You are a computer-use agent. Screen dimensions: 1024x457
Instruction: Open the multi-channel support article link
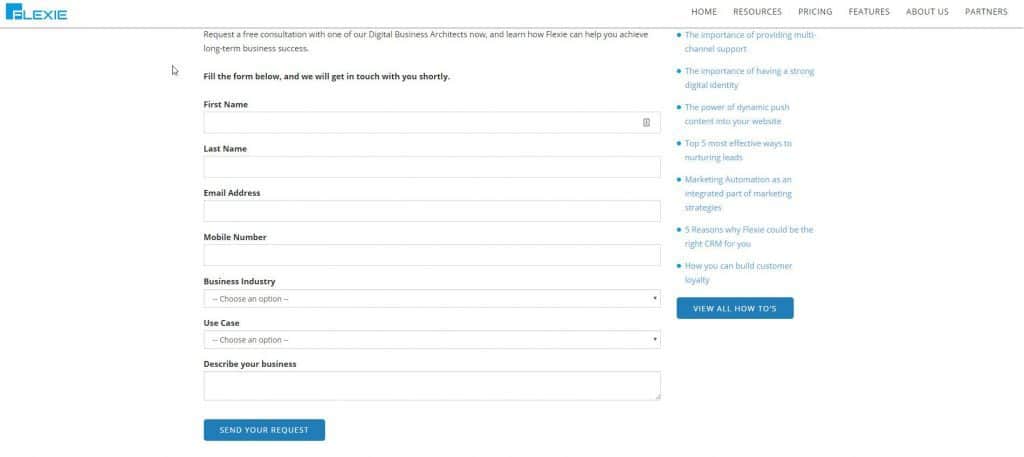pyautogui.click(x=749, y=42)
